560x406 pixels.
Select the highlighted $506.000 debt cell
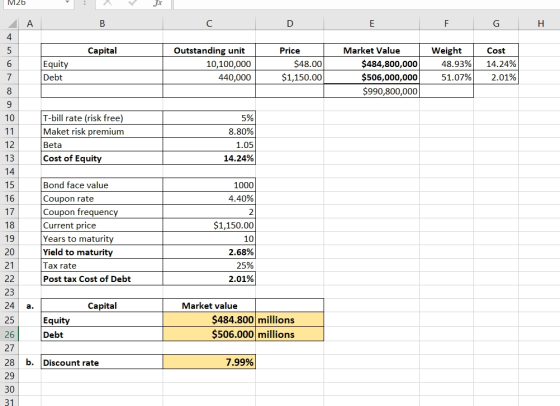[209, 334]
